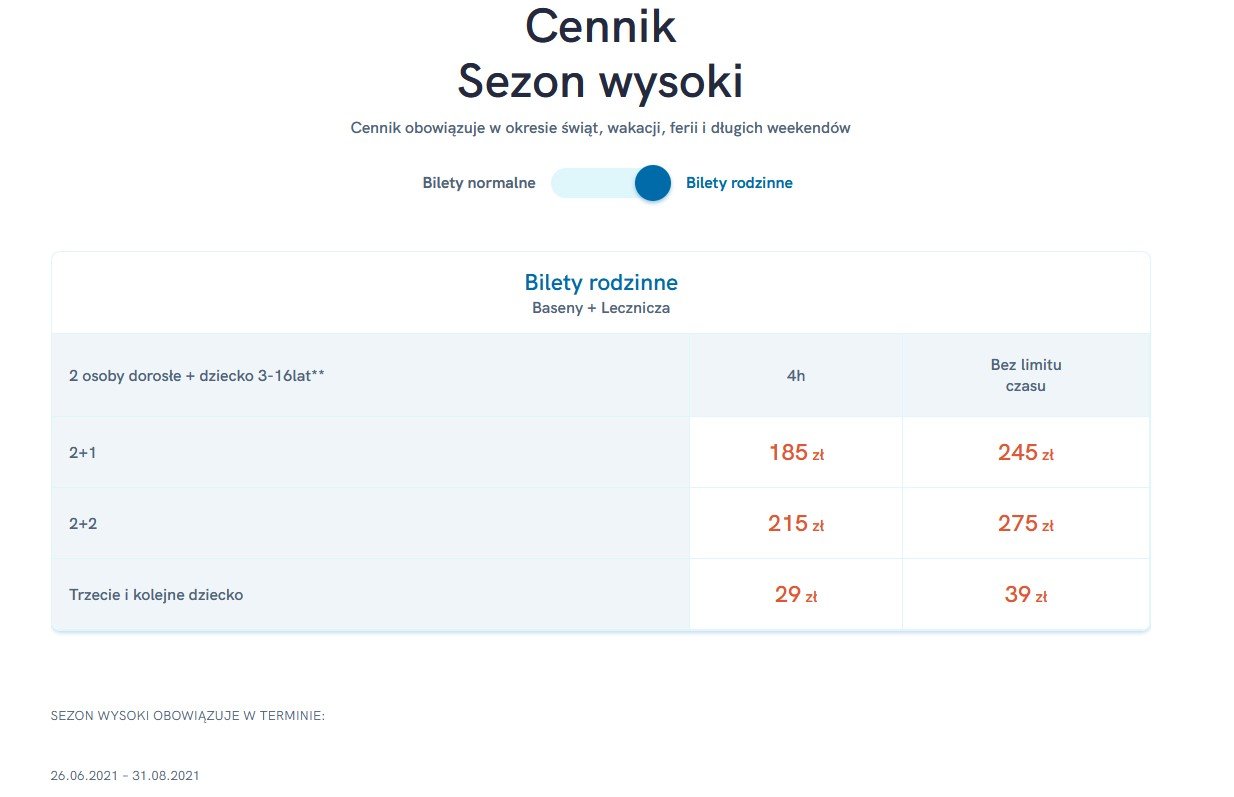The image size is (1234, 797).
Task: Click the 245 zł unlimited time price
Action: 1026,453
